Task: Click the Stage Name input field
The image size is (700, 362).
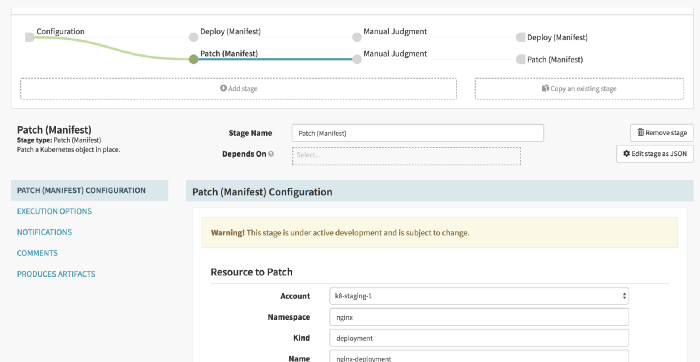Action: (418, 133)
